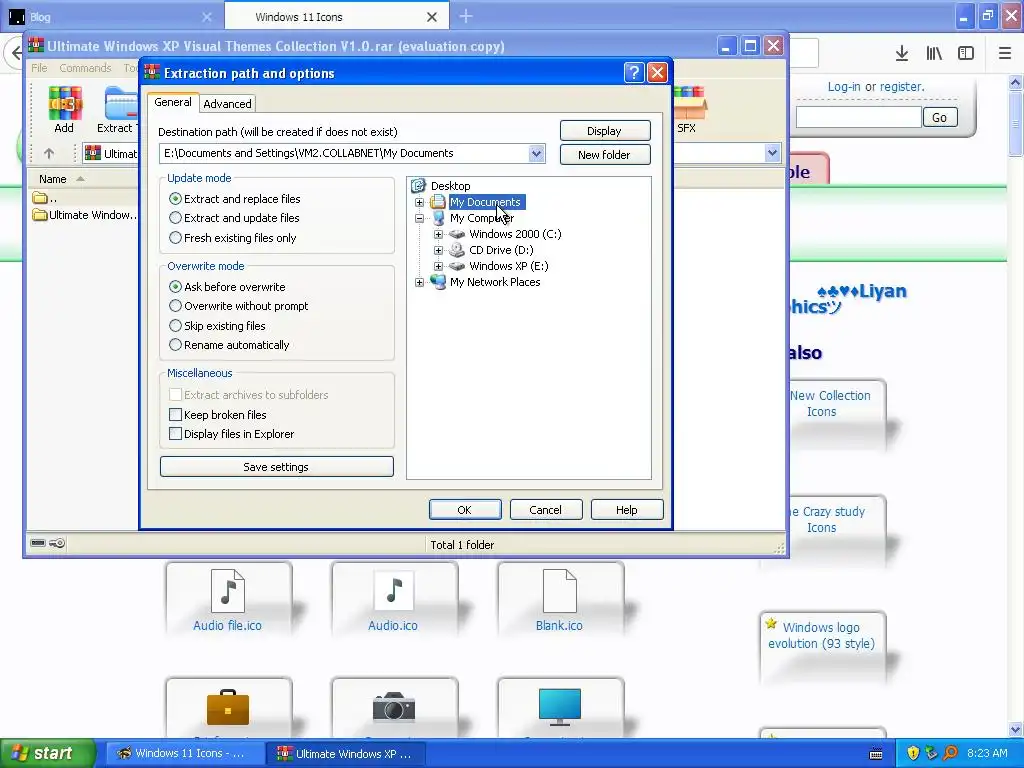The image size is (1024, 768).
Task: Select My Network Places in tree
Action: pyautogui.click(x=494, y=282)
